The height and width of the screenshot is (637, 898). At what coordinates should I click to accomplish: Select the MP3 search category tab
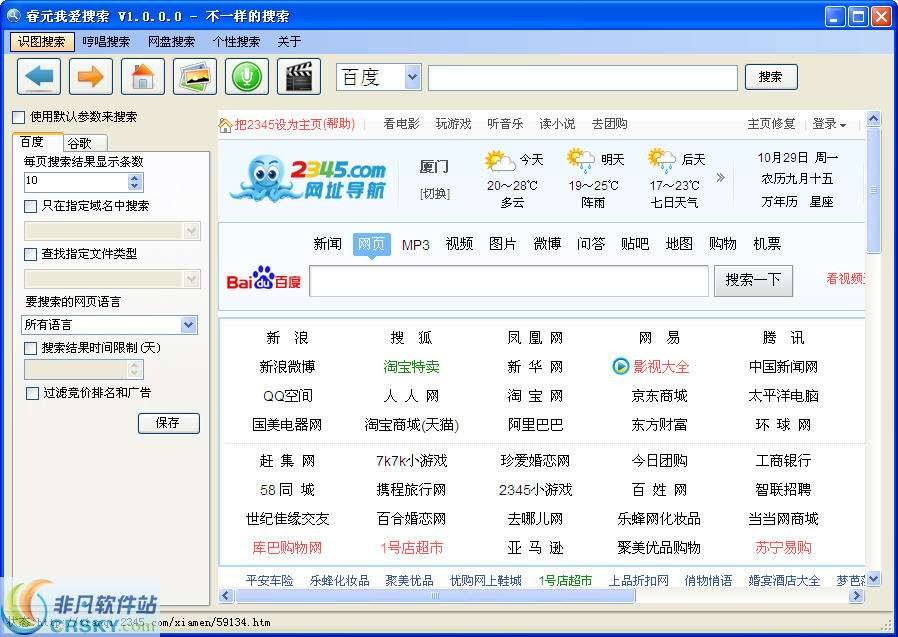[416, 245]
